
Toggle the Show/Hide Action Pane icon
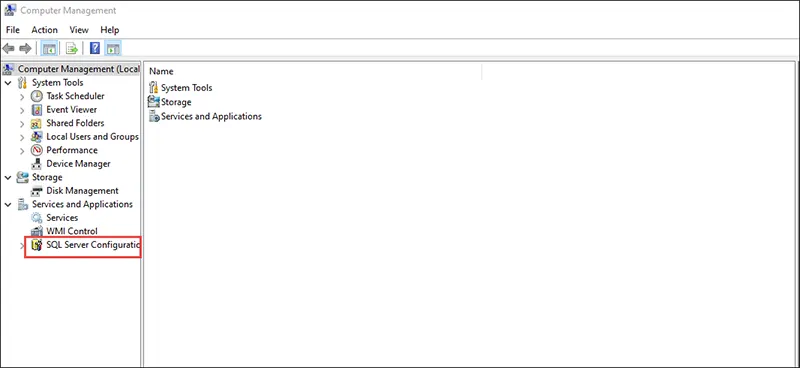[113, 48]
